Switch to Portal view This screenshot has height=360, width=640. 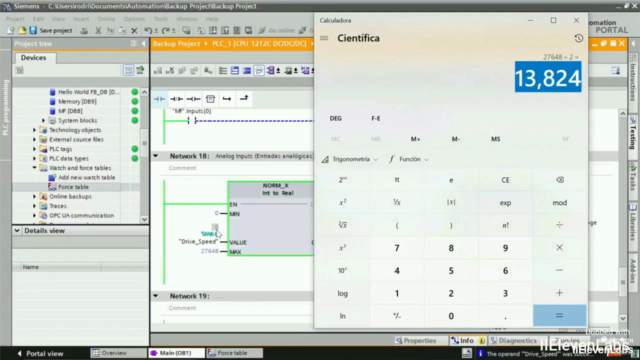coord(40,353)
